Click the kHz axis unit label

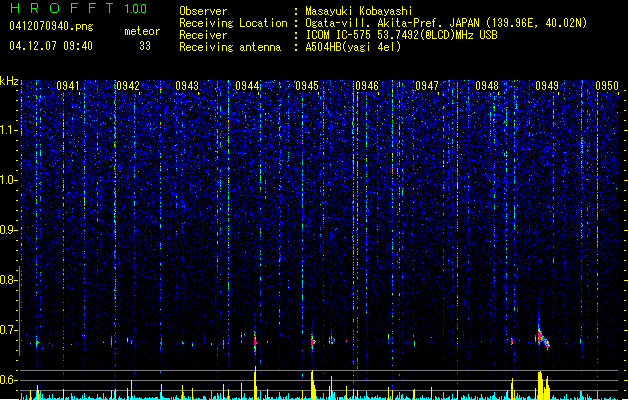pos(9,81)
